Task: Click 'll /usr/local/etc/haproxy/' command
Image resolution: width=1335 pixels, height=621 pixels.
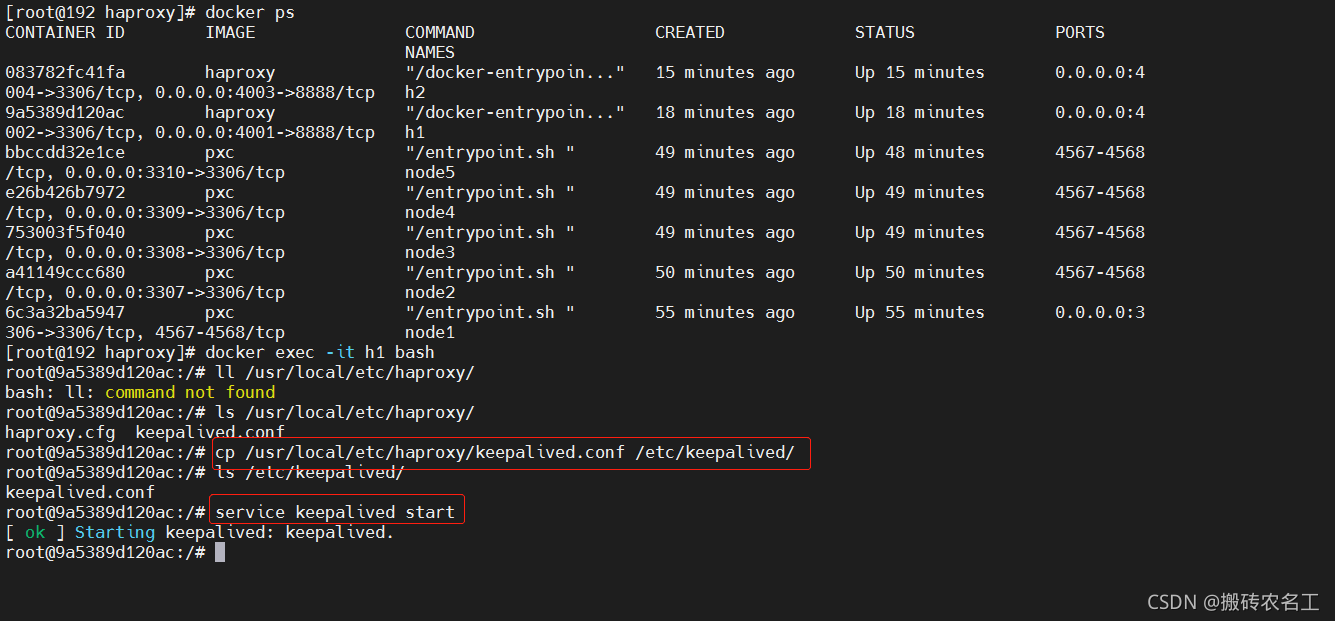Action: tap(345, 372)
